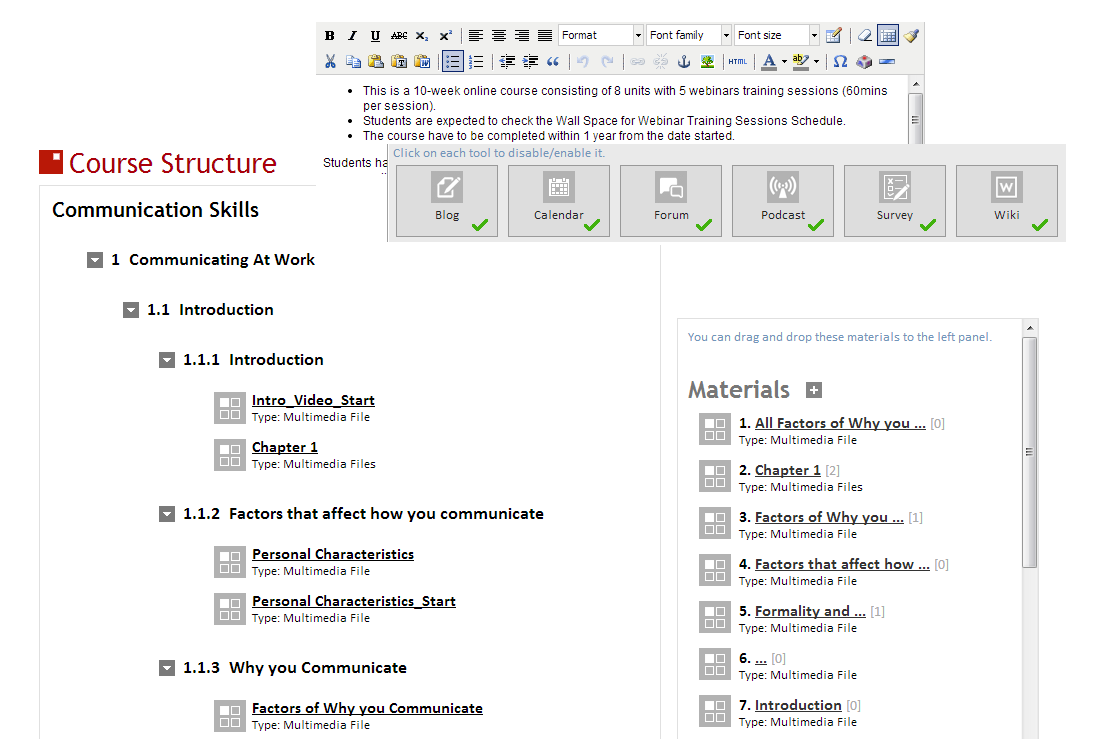Click the plain clipboard Paste icon
The width and height of the screenshot is (1109, 739).
pos(376,62)
